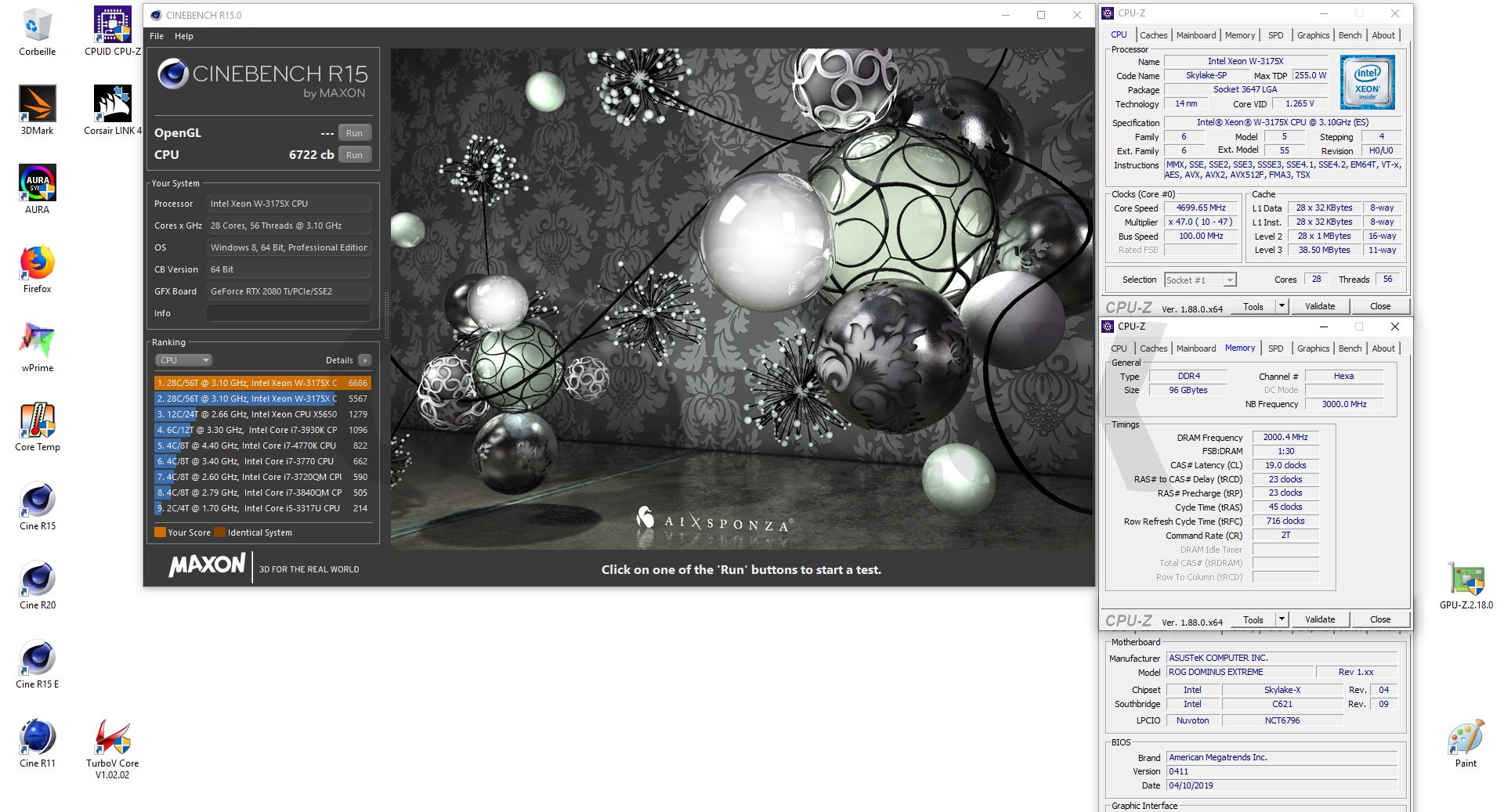
Task: Select ranking row 2 scoring 5567
Action: coord(262,399)
